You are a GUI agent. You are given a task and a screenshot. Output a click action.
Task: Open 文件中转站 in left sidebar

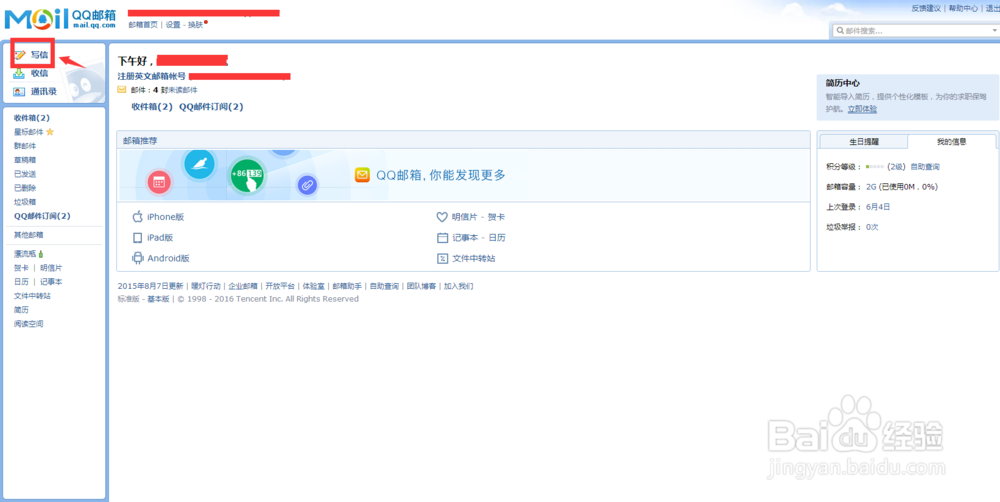coord(33,296)
